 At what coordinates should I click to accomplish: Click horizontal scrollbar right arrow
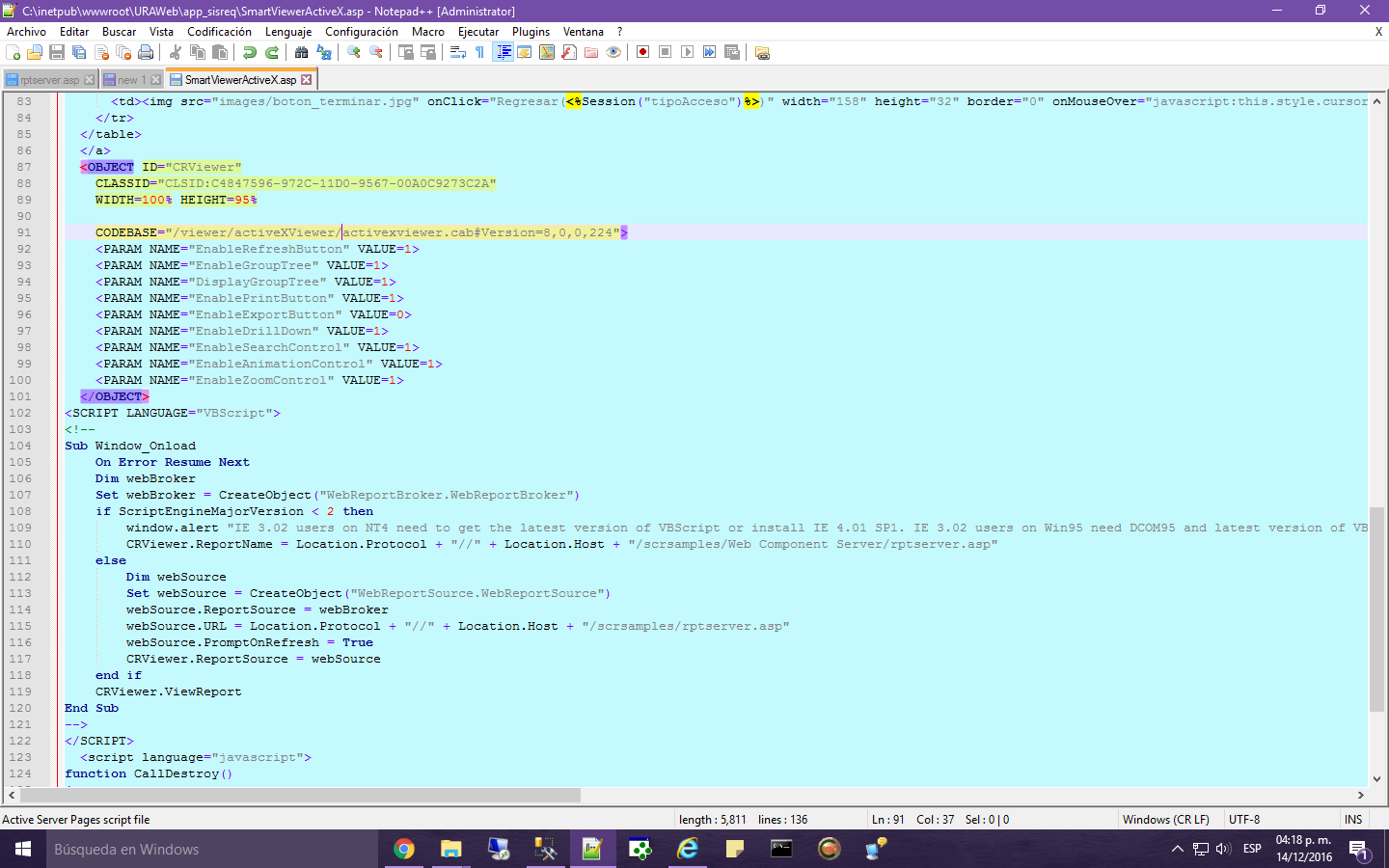click(1361, 796)
